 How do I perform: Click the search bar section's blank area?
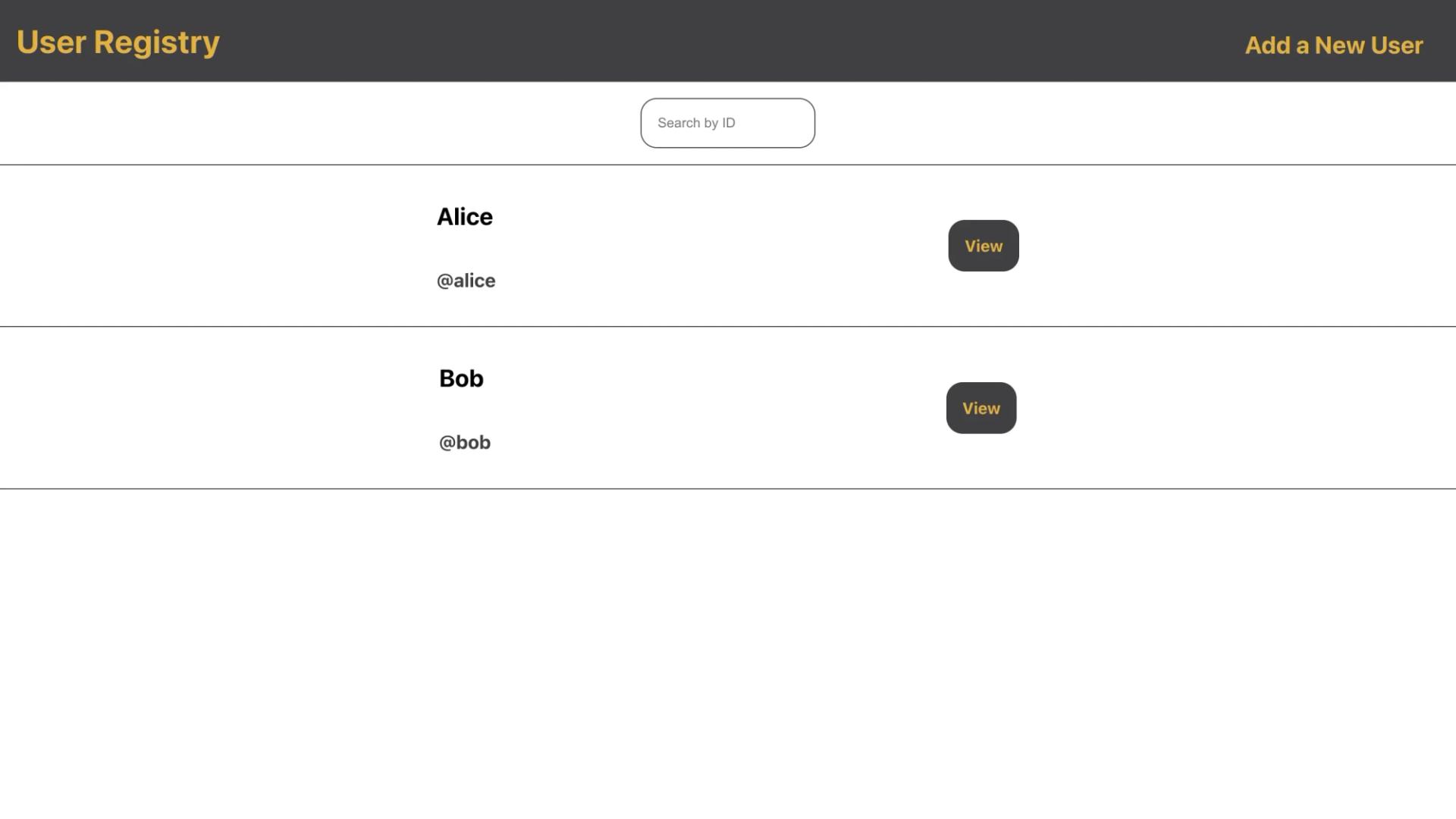click(x=303, y=123)
